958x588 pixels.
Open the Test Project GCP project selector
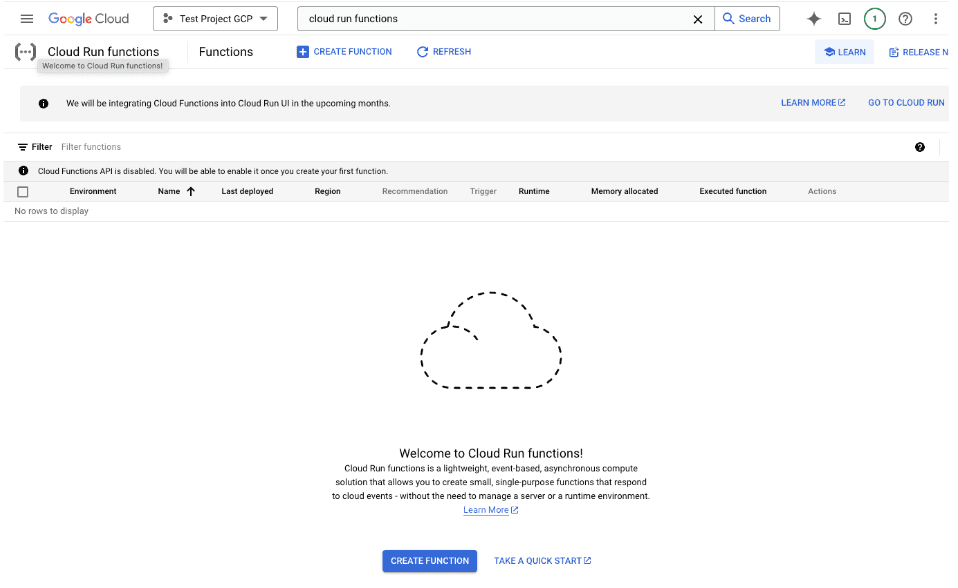(214, 18)
